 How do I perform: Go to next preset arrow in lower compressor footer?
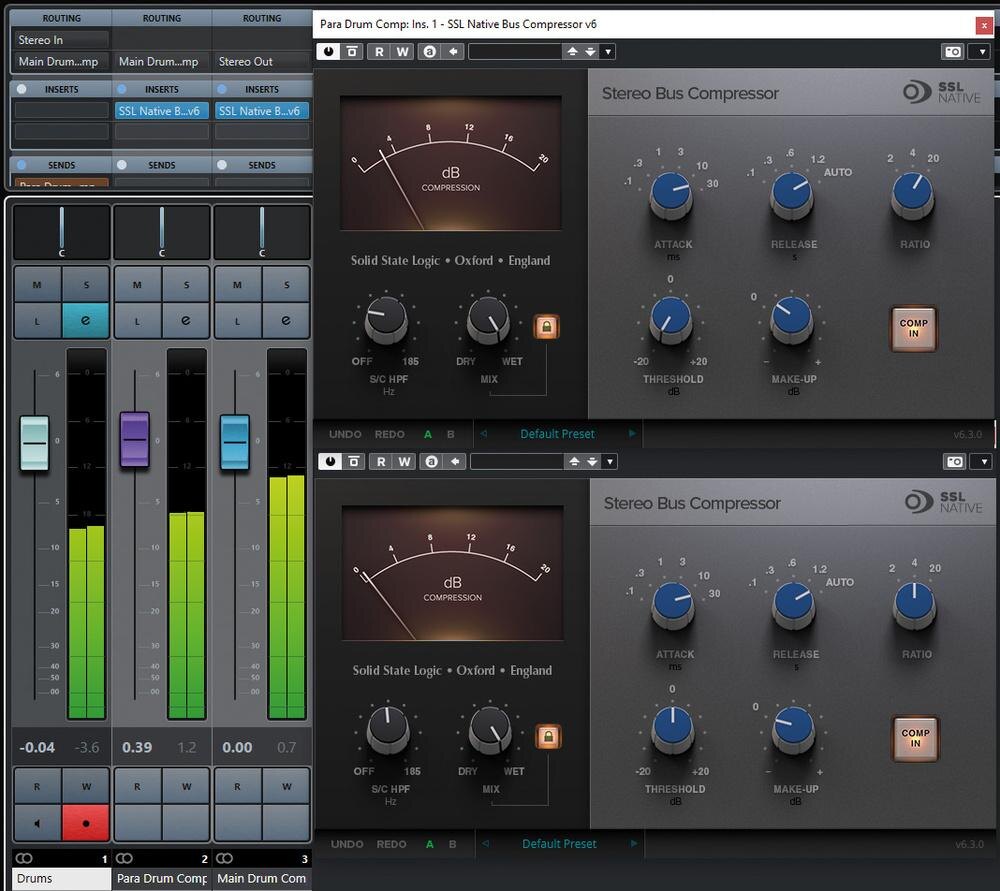(635, 844)
